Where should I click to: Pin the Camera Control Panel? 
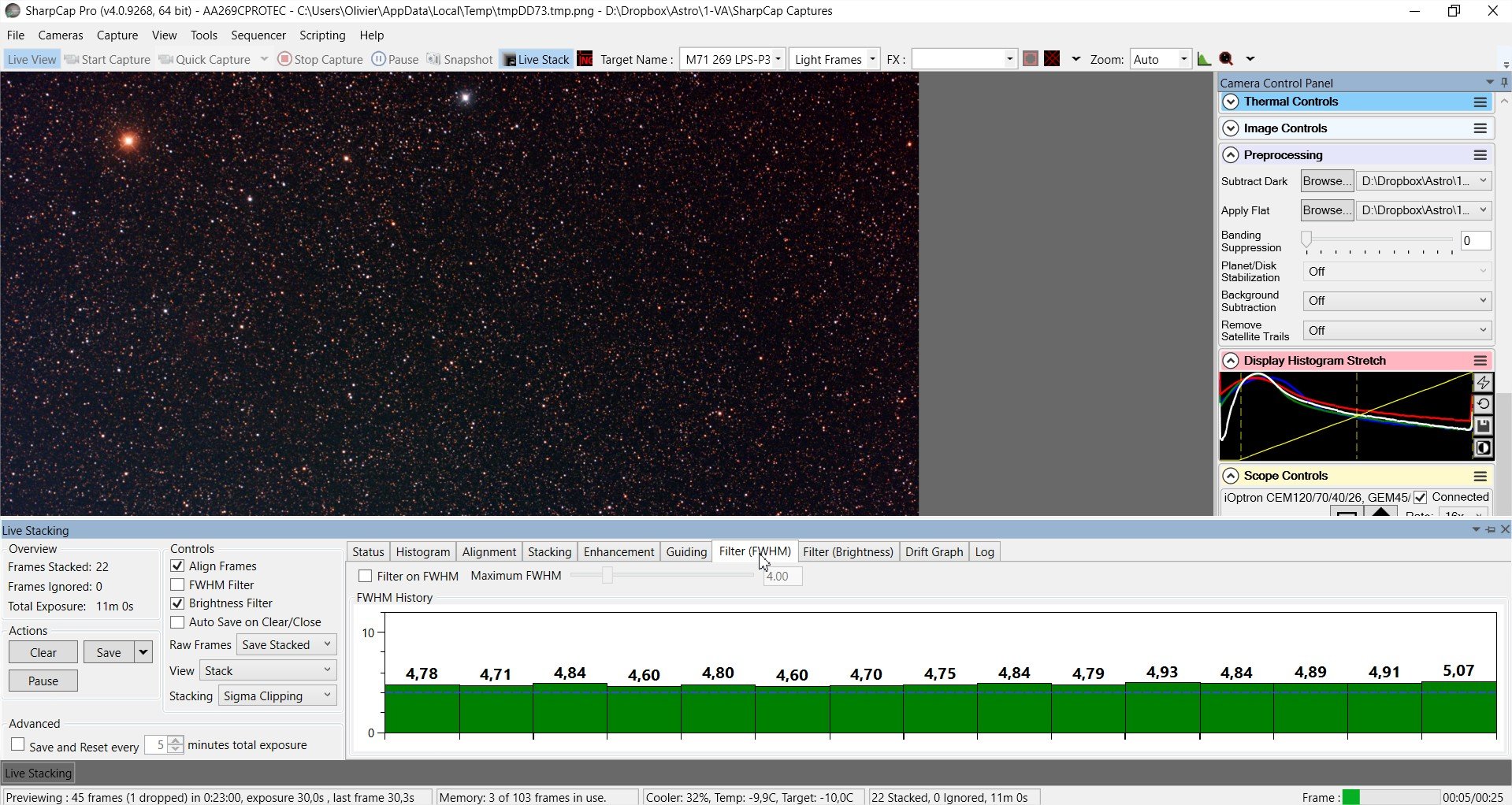(x=1504, y=83)
